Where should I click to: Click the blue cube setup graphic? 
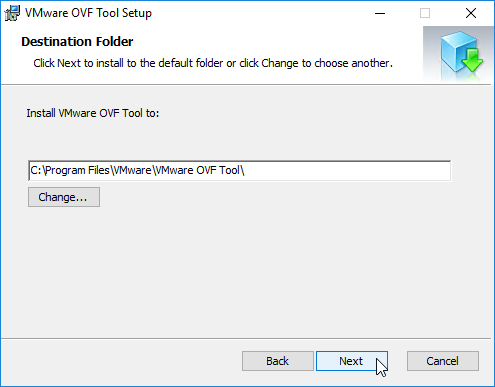point(457,52)
